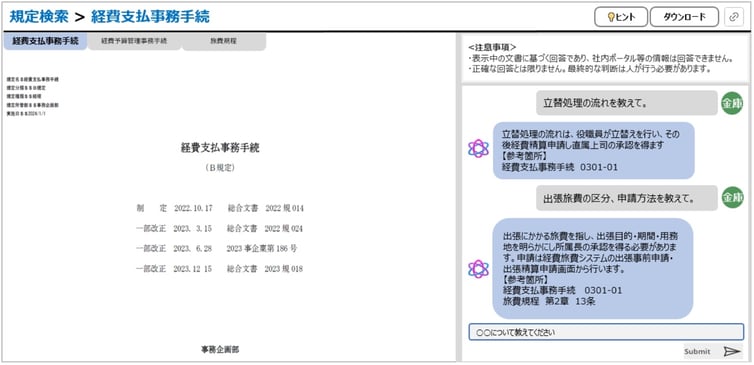754x365 pixels.
Task: Select the 経費支払事務手続 tab
Action: (46, 41)
